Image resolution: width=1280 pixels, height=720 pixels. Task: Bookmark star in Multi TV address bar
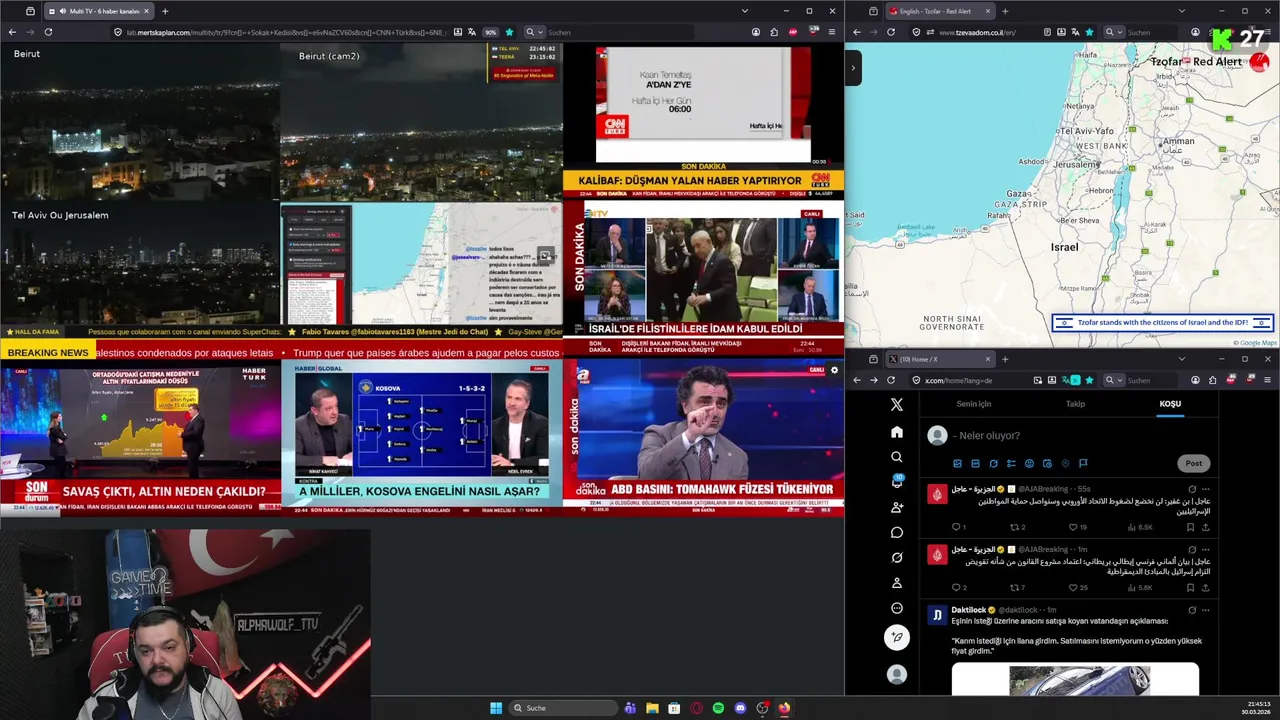click(x=509, y=32)
